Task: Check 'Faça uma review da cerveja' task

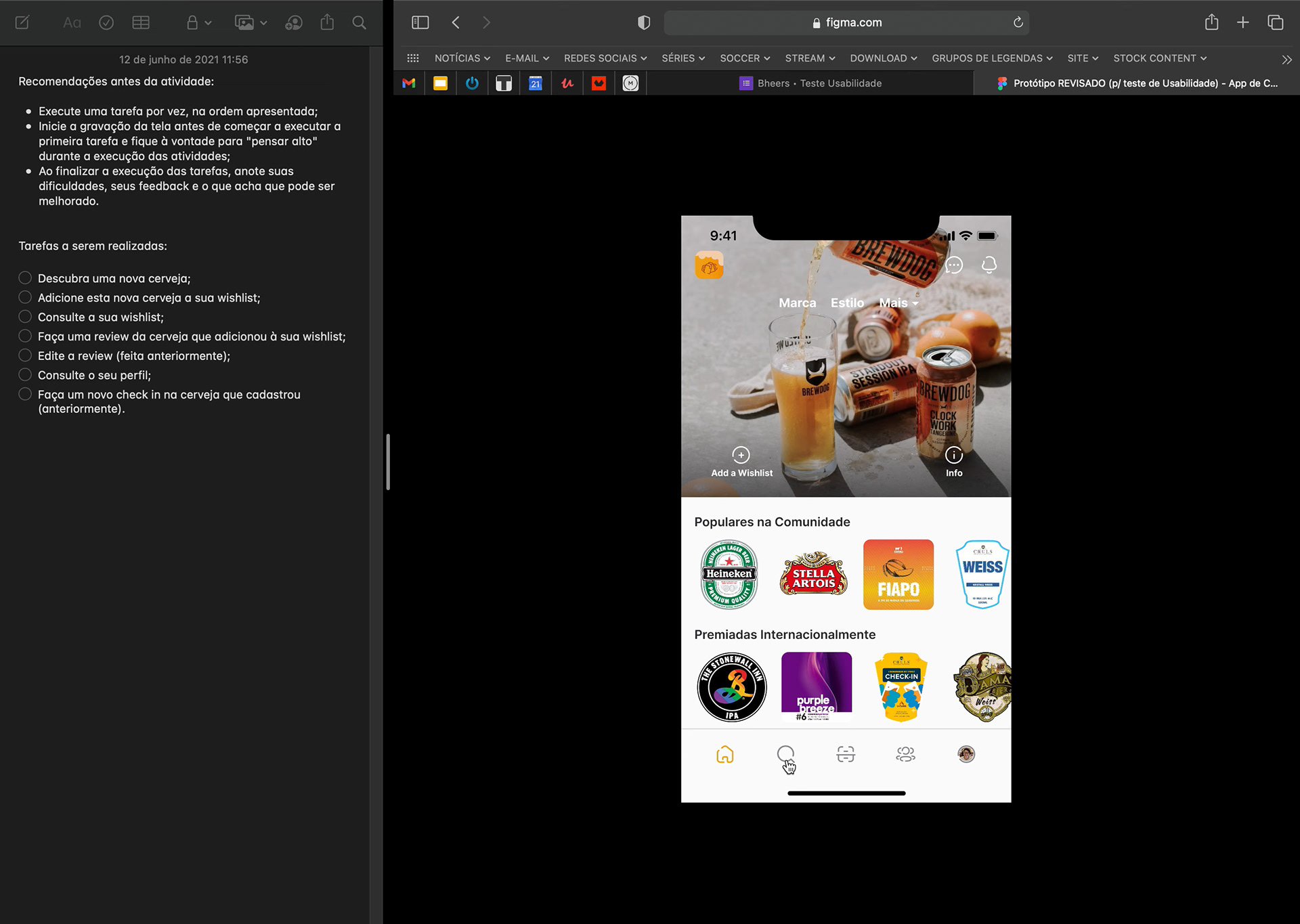Action: [x=25, y=336]
